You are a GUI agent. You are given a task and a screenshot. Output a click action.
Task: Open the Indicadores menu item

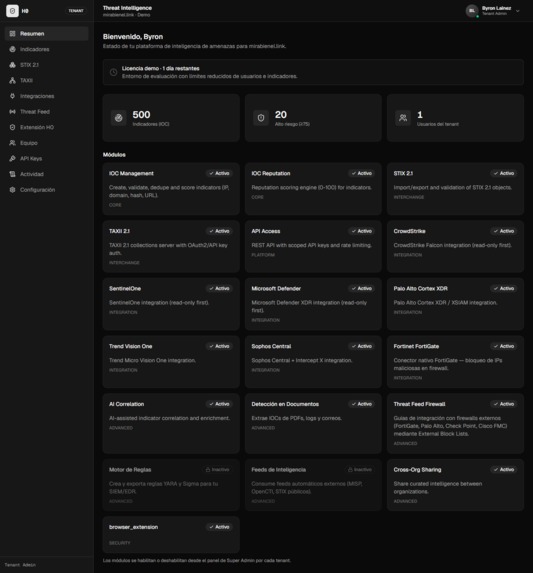(47, 49)
